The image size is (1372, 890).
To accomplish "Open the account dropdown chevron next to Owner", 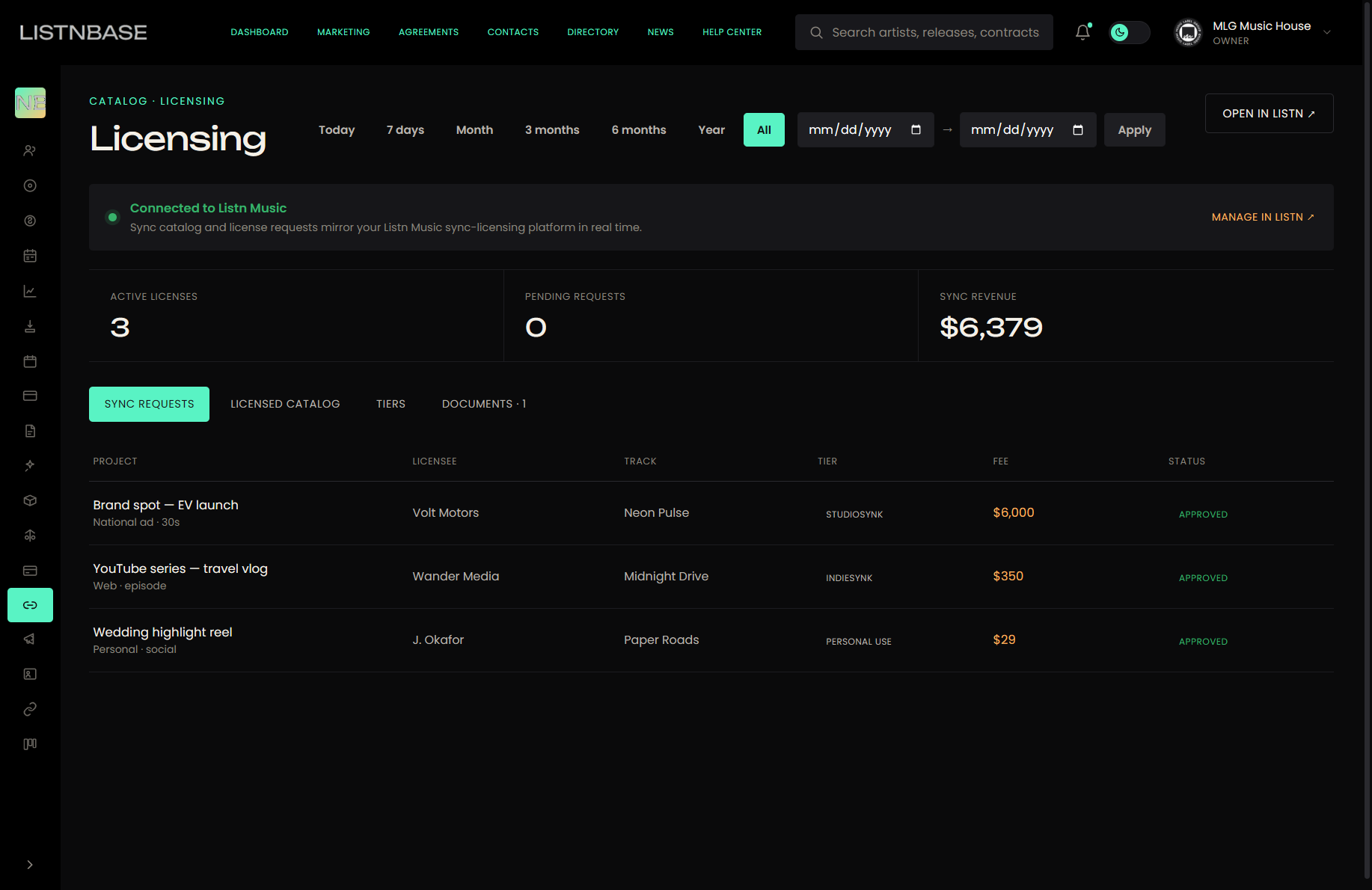I will tap(1327, 32).
